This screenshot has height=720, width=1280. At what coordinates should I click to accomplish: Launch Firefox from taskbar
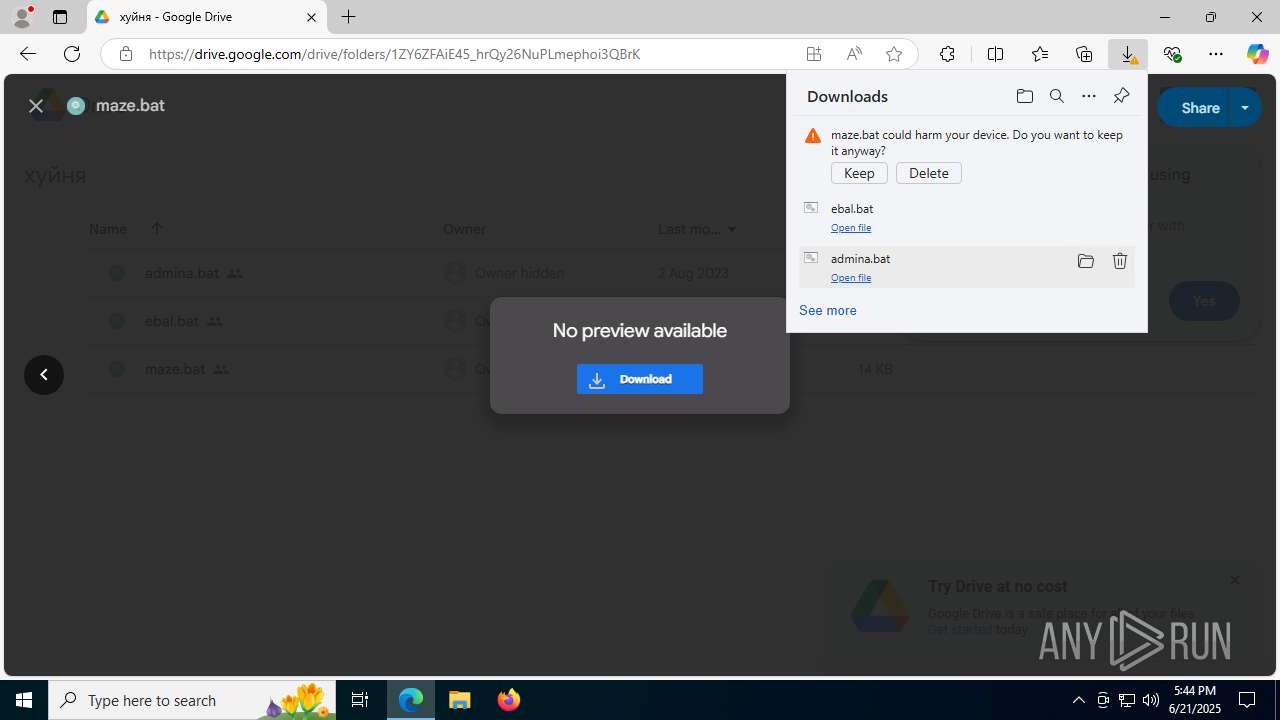click(509, 700)
